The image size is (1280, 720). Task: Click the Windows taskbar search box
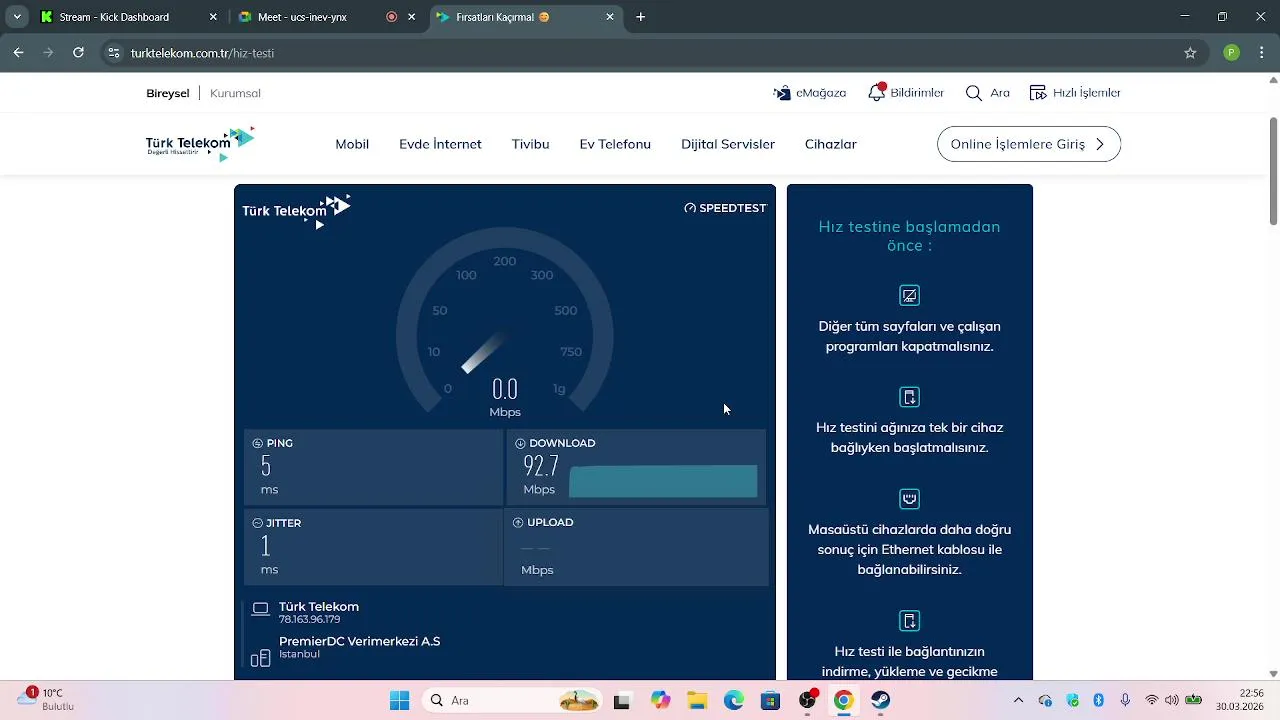(x=510, y=700)
